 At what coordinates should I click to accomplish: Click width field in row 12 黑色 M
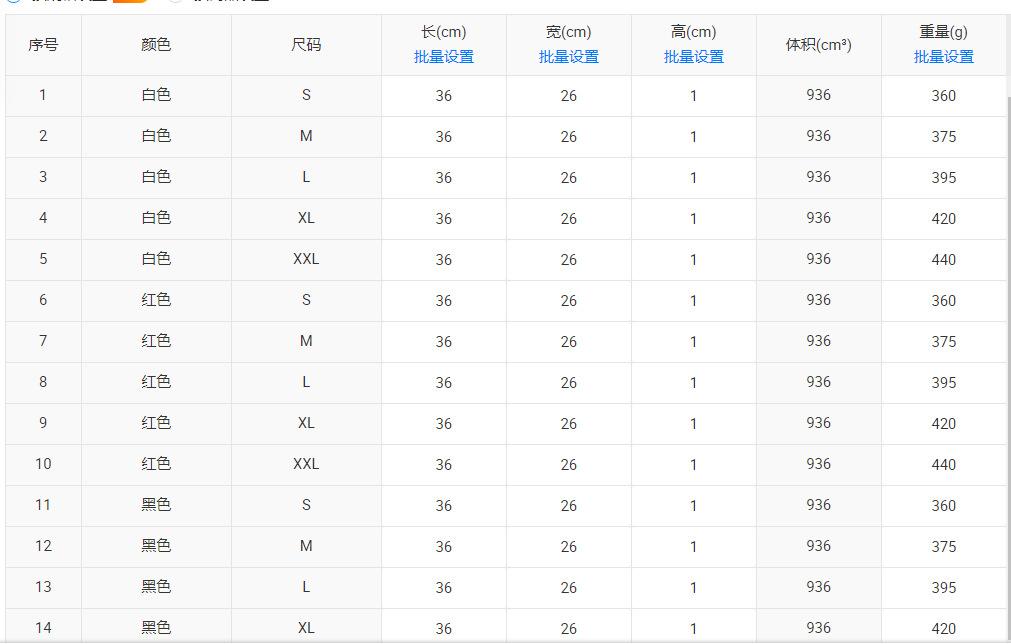pos(569,547)
